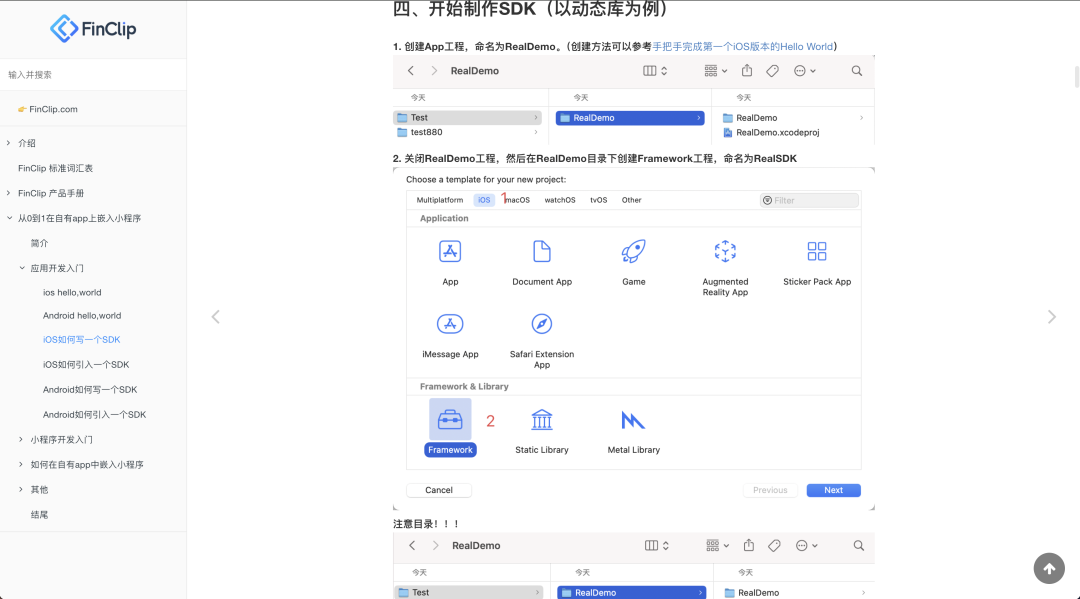Viewport: 1080px width, 599px height.
Task: Click the scroll-to-top arrow button
Action: click(1049, 568)
